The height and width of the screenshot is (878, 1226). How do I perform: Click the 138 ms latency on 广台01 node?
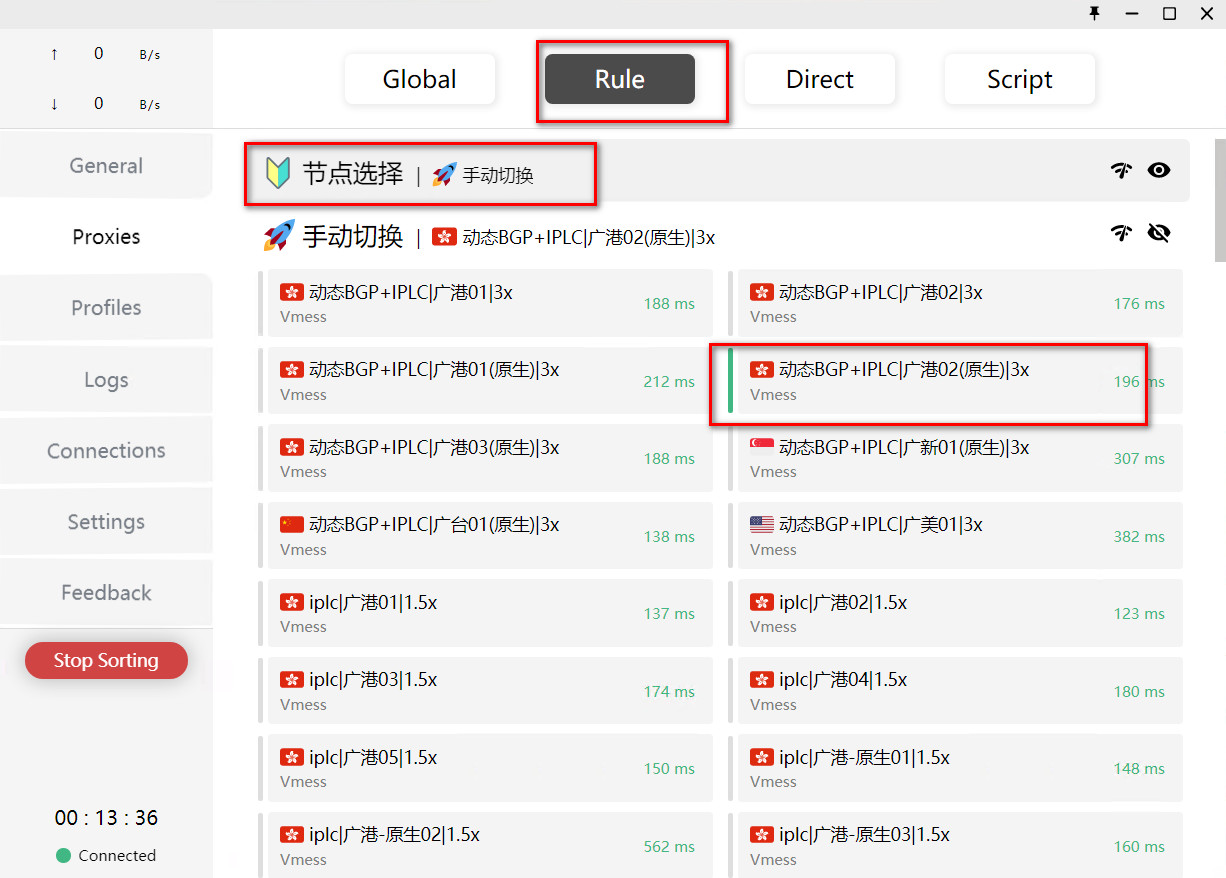pyautogui.click(x=669, y=537)
